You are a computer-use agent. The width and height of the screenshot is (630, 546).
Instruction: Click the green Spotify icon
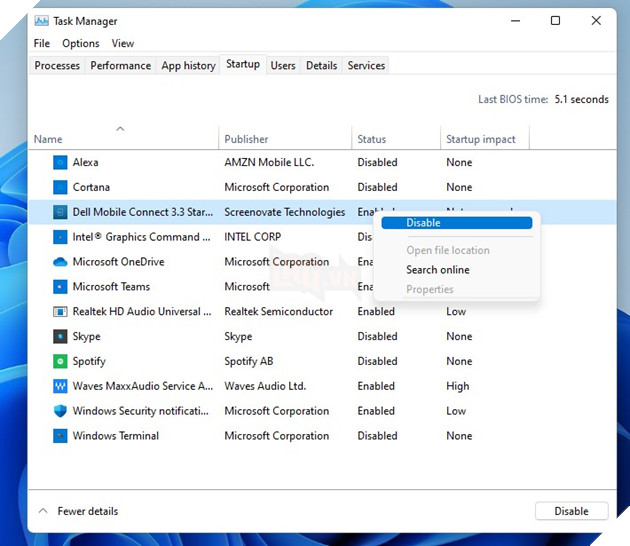click(60, 362)
